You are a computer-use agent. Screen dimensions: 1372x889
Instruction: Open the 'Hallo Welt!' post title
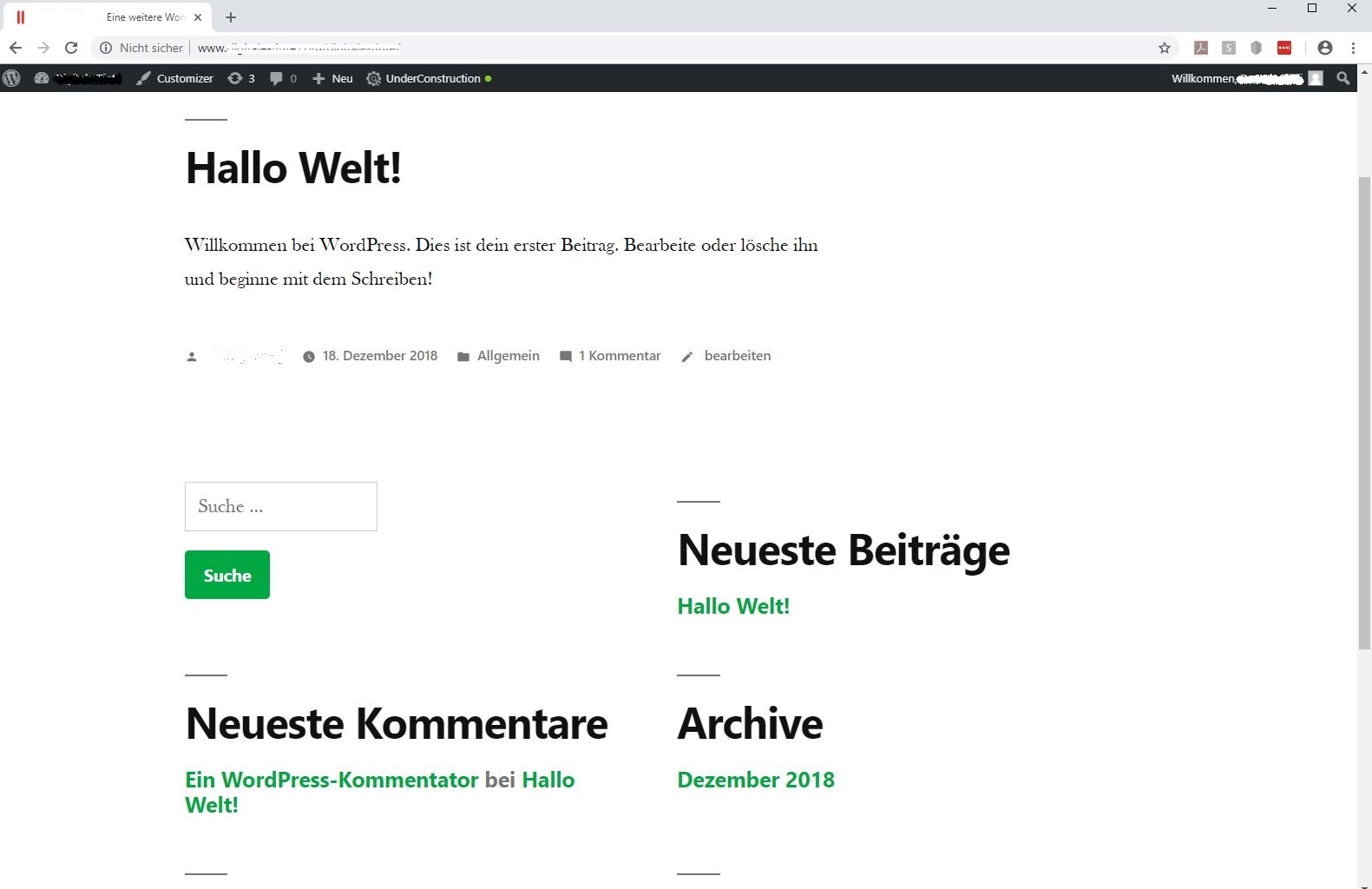[293, 168]
